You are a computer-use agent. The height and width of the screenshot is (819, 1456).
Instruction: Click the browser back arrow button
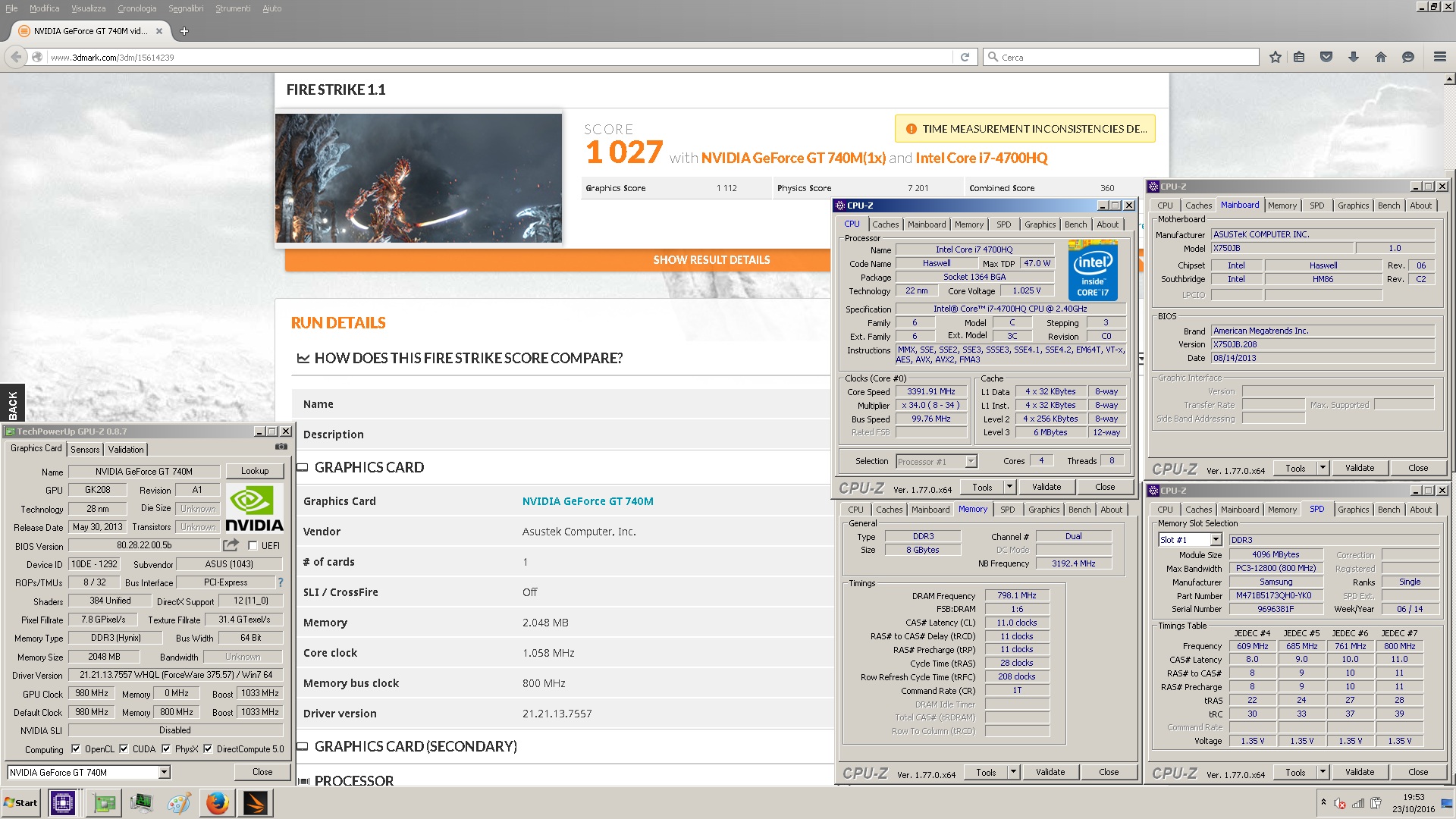[x=16, y=57]
